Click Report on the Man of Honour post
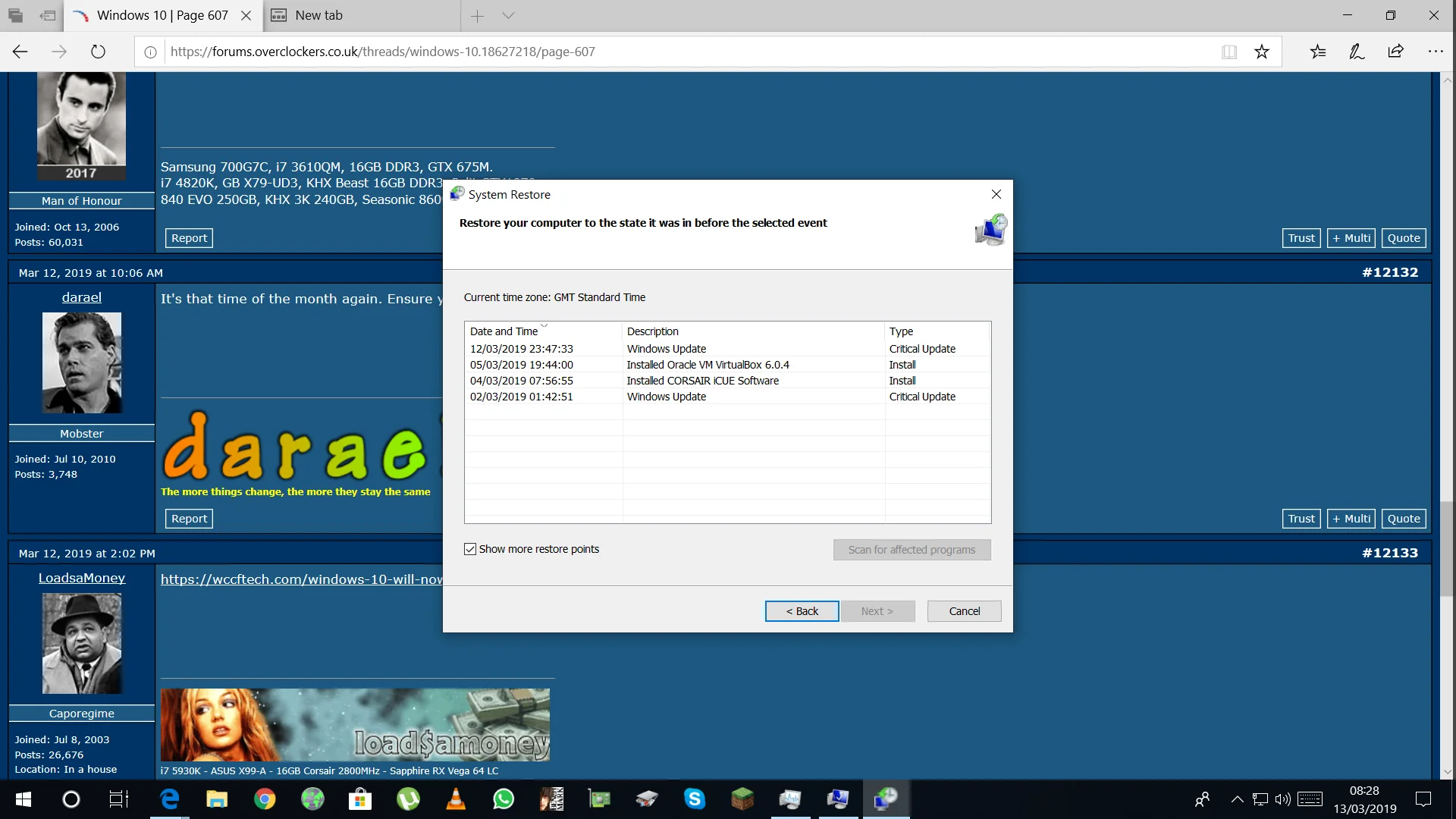This screenshot has height=819, width=1456. 189,238
